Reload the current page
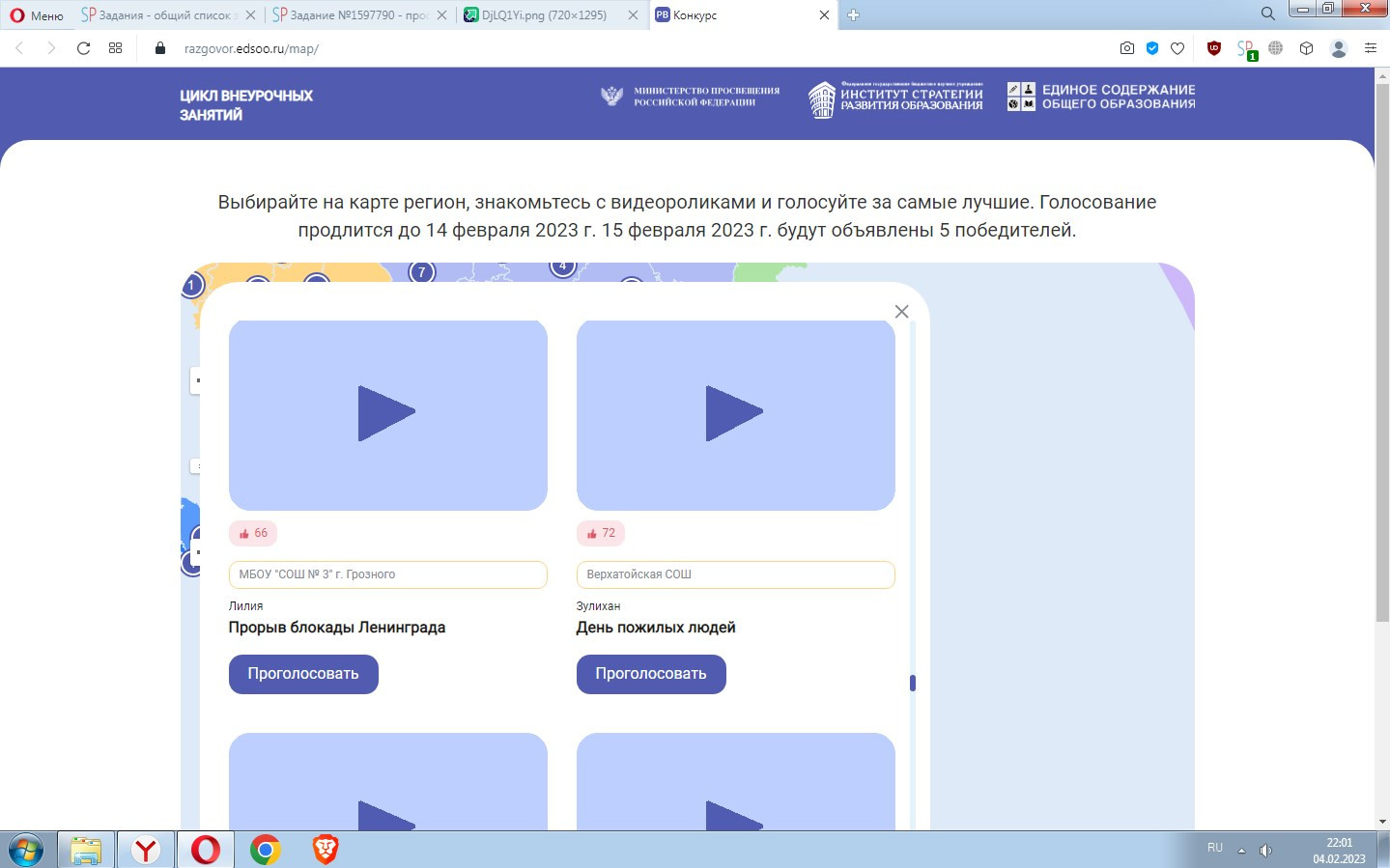This screenshot has width=1390, height=868. (x=84, y=48)
